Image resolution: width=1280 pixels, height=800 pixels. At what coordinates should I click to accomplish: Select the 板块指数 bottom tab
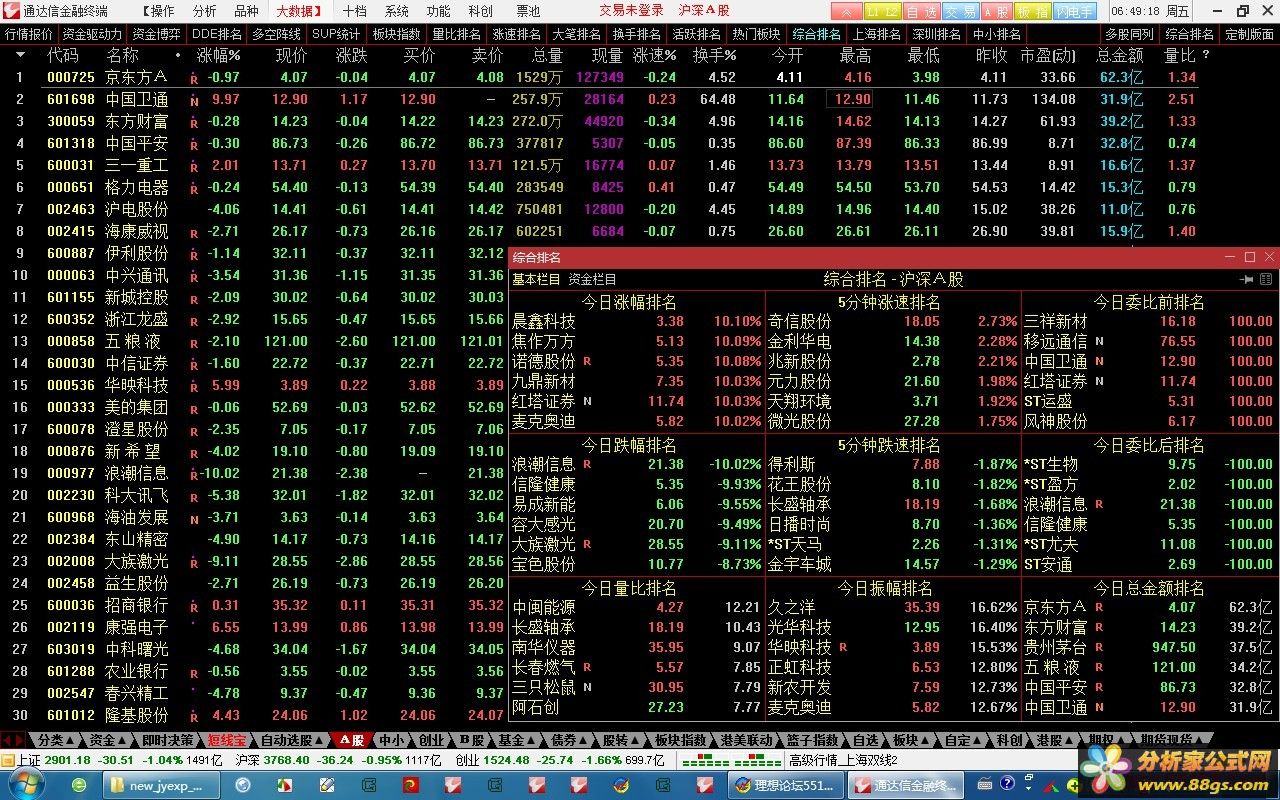[681, 740]
